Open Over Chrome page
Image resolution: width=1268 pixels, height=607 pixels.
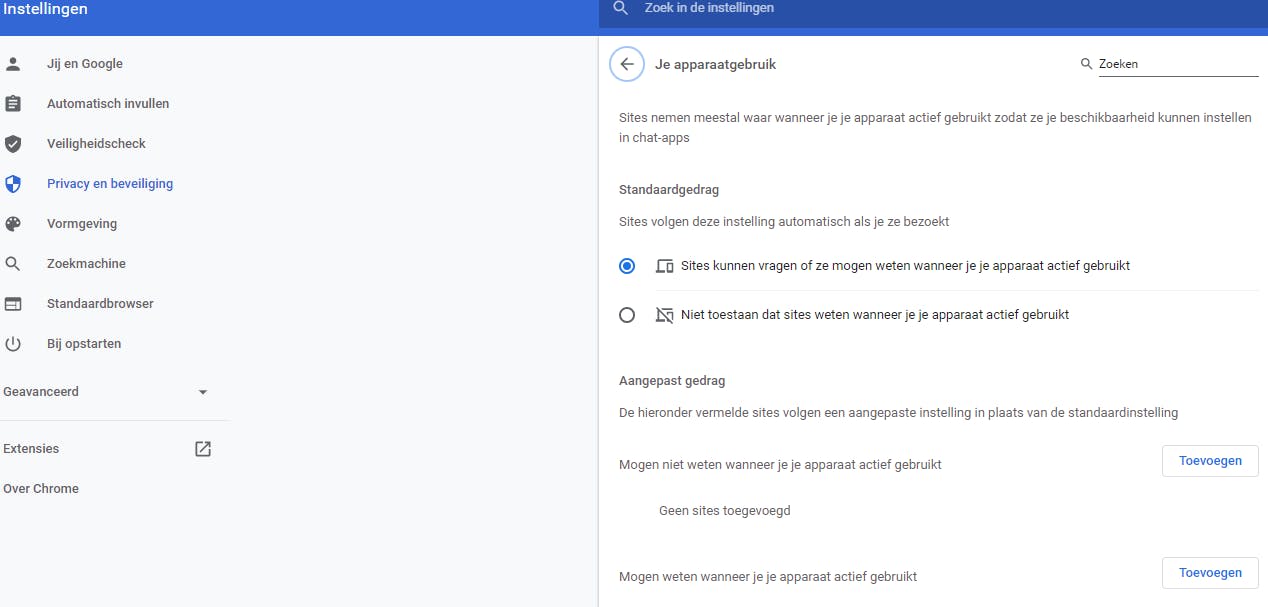[x=41, y=489]
